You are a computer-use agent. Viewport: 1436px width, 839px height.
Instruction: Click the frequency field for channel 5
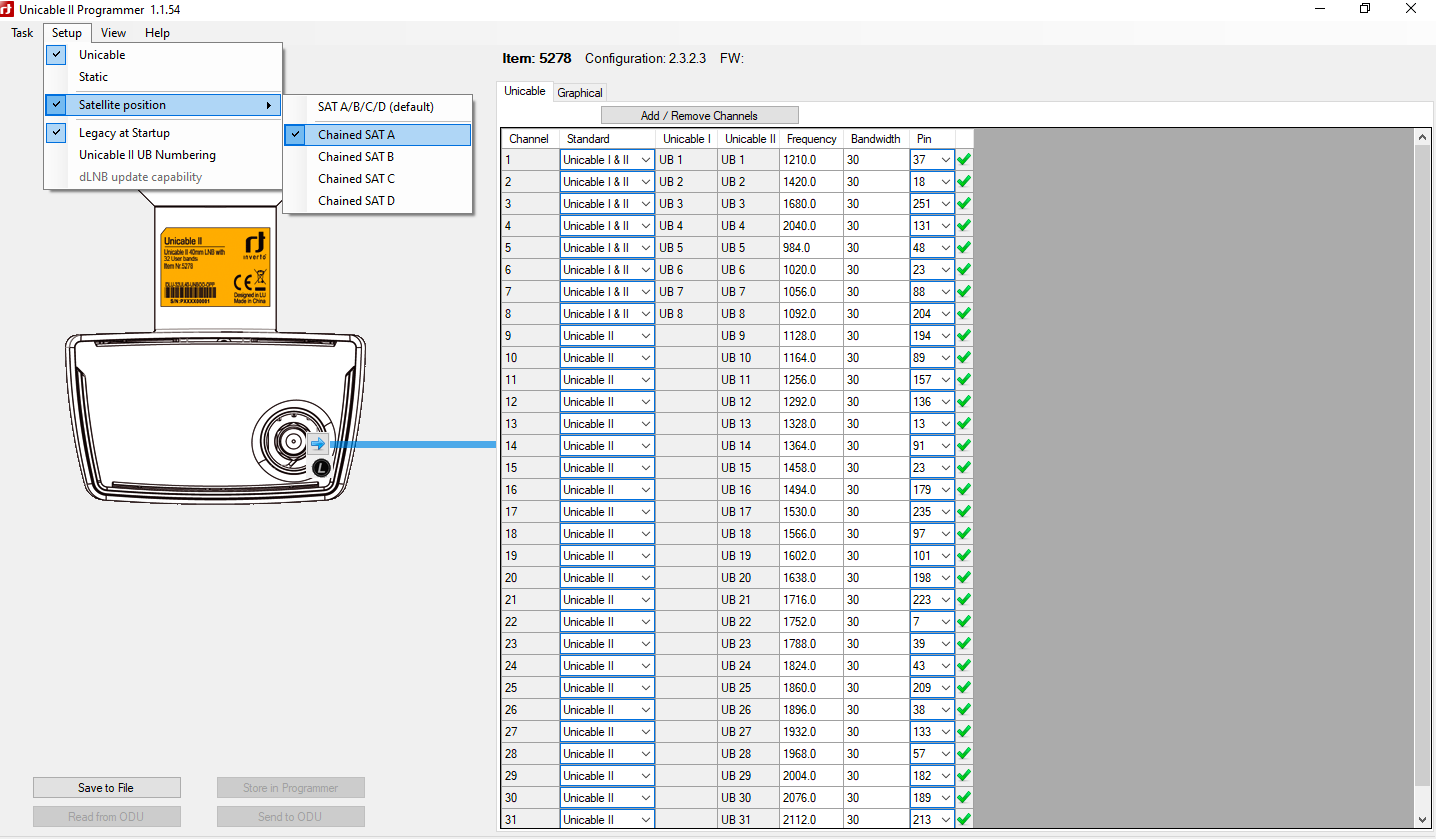coord(812,248)
